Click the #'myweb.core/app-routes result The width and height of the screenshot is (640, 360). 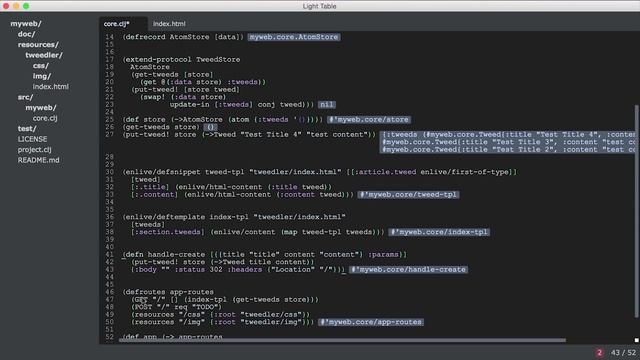[x=371, y=322]
